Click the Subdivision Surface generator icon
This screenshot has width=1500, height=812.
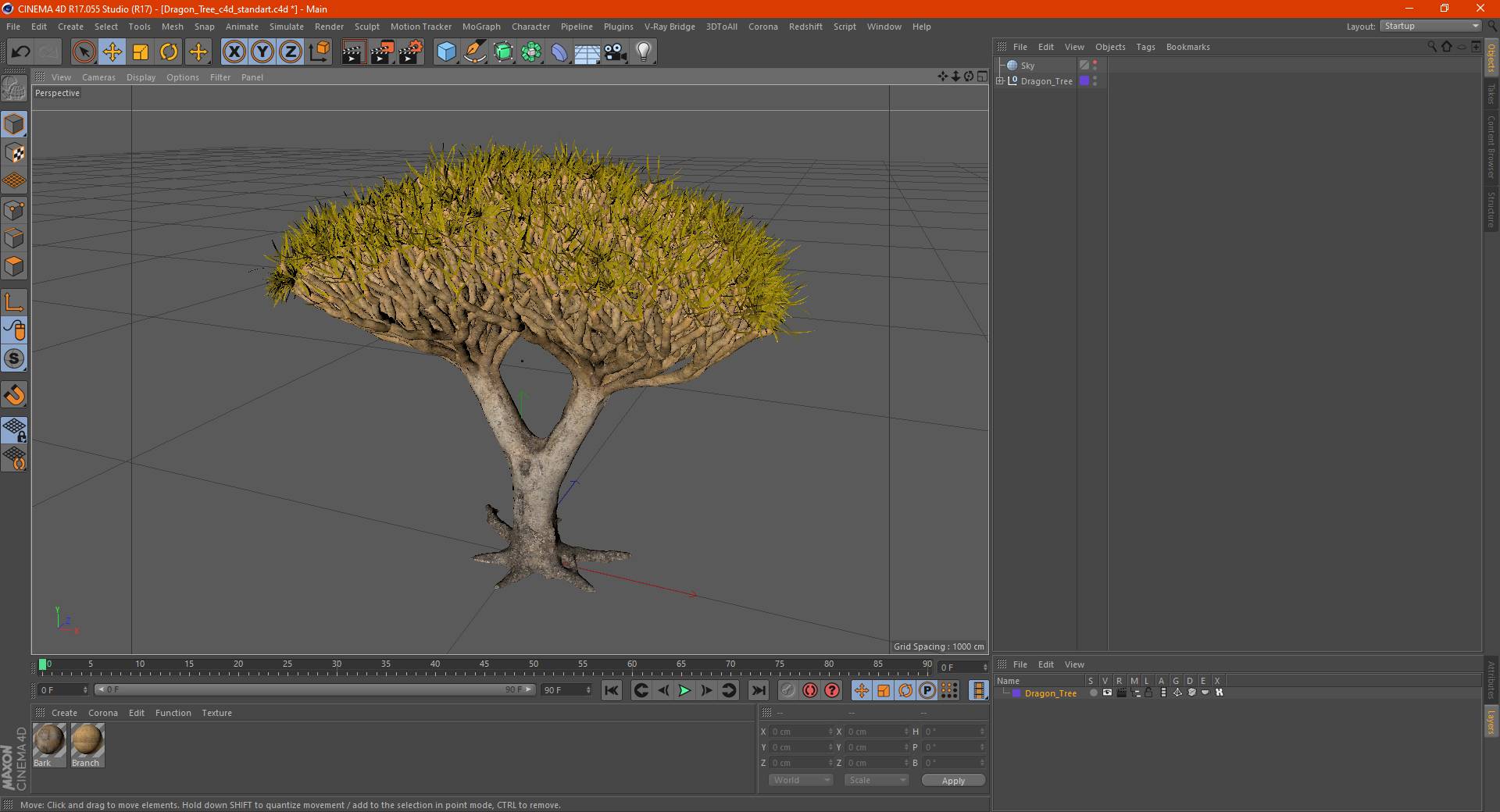point(503,52)
